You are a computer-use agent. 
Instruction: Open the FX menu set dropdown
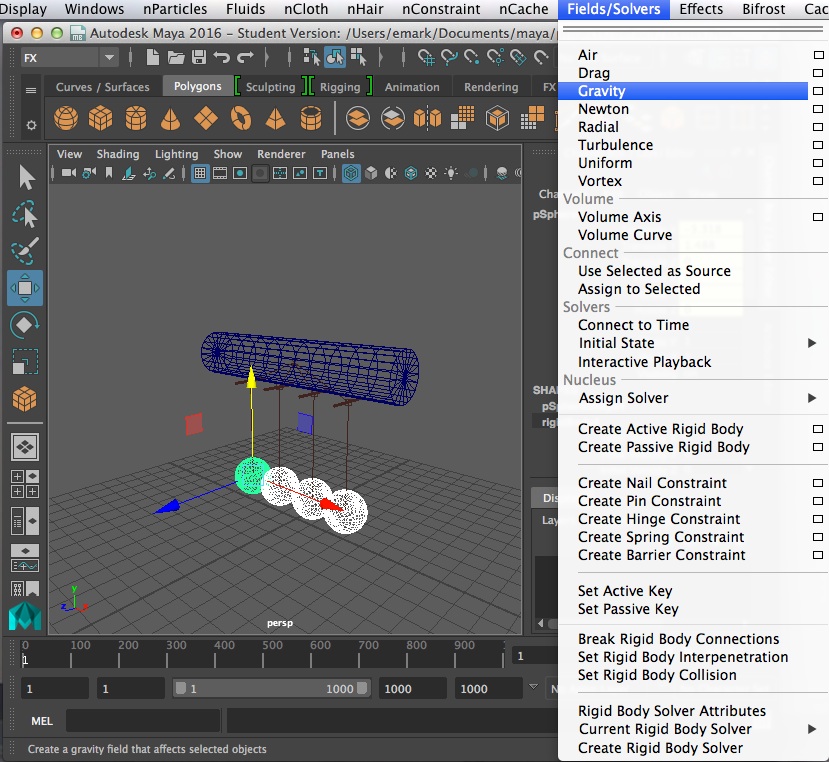[x=69, y=58]
